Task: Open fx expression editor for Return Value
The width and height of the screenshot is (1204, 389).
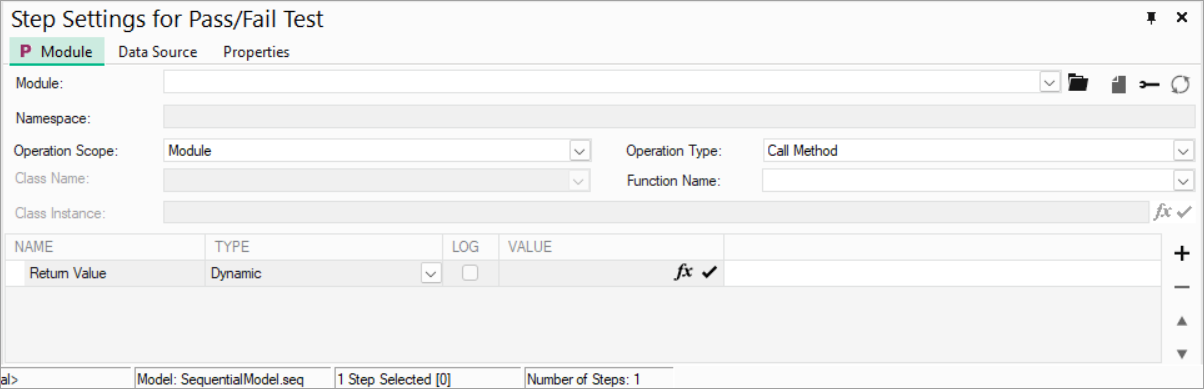Action: point(684,272)
